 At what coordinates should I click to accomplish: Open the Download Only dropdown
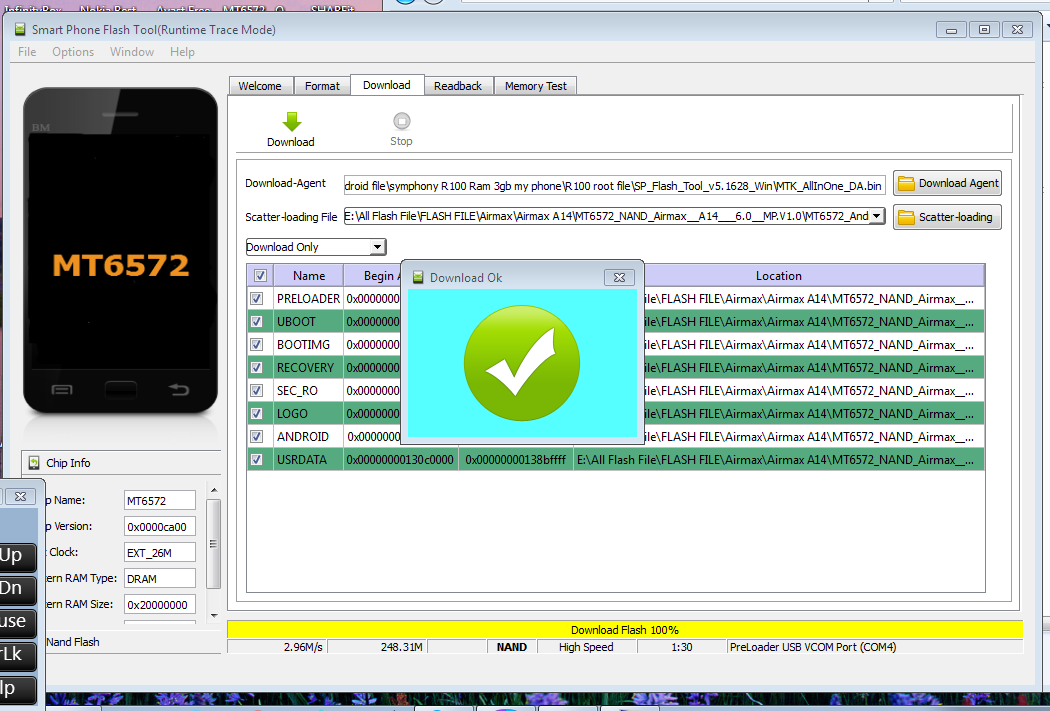378,246
